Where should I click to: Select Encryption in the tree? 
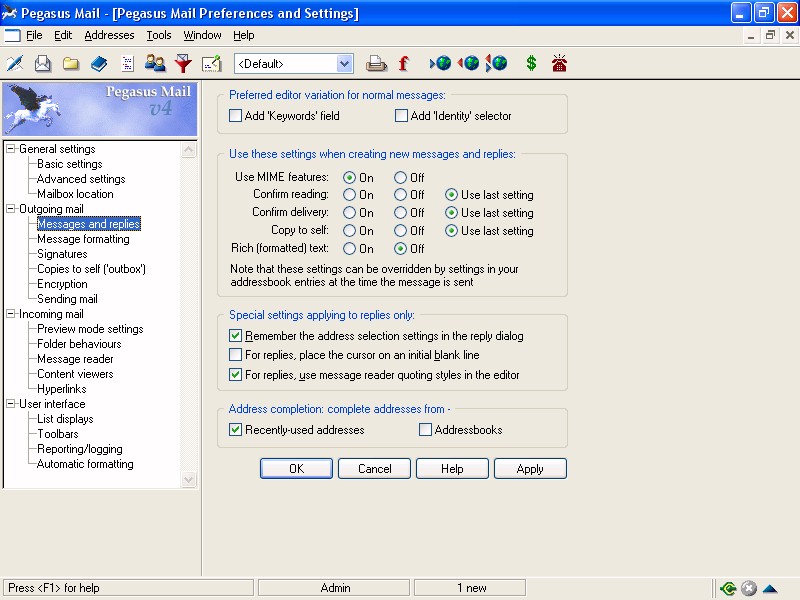click(x=62, y=284)
